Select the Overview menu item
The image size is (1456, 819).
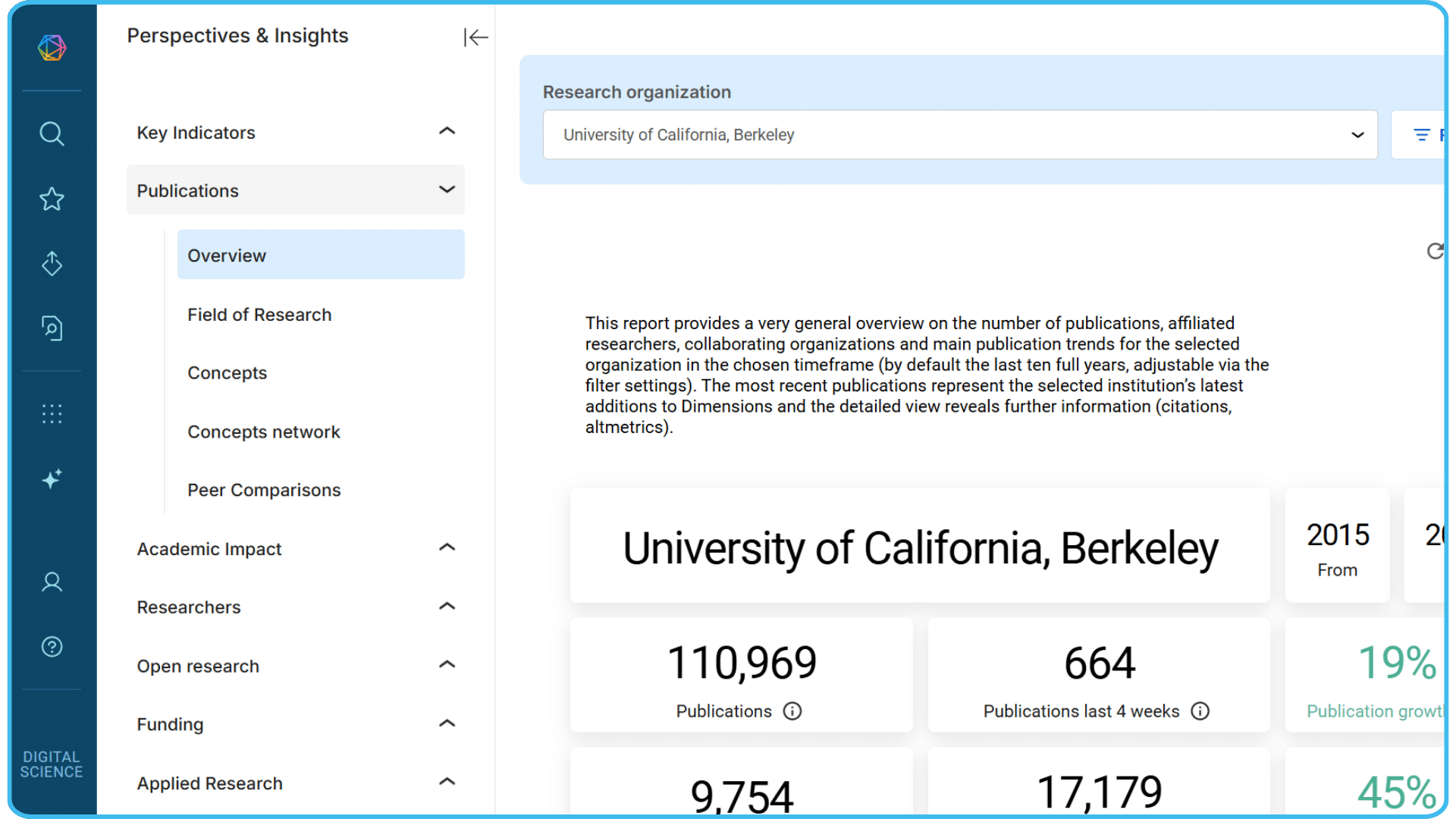coord(321,255)
